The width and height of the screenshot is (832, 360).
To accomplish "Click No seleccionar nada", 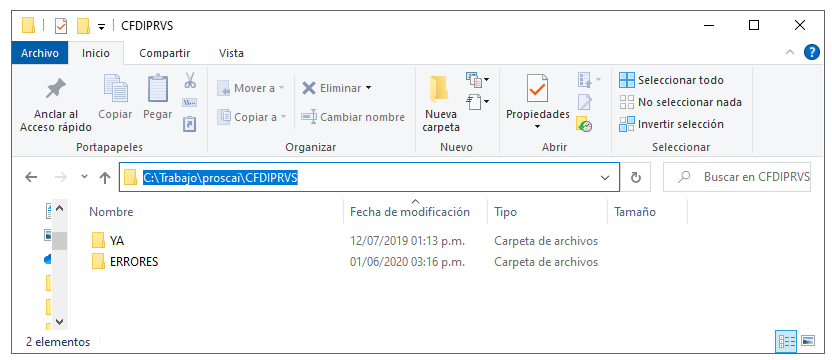I will click(680, 102).
